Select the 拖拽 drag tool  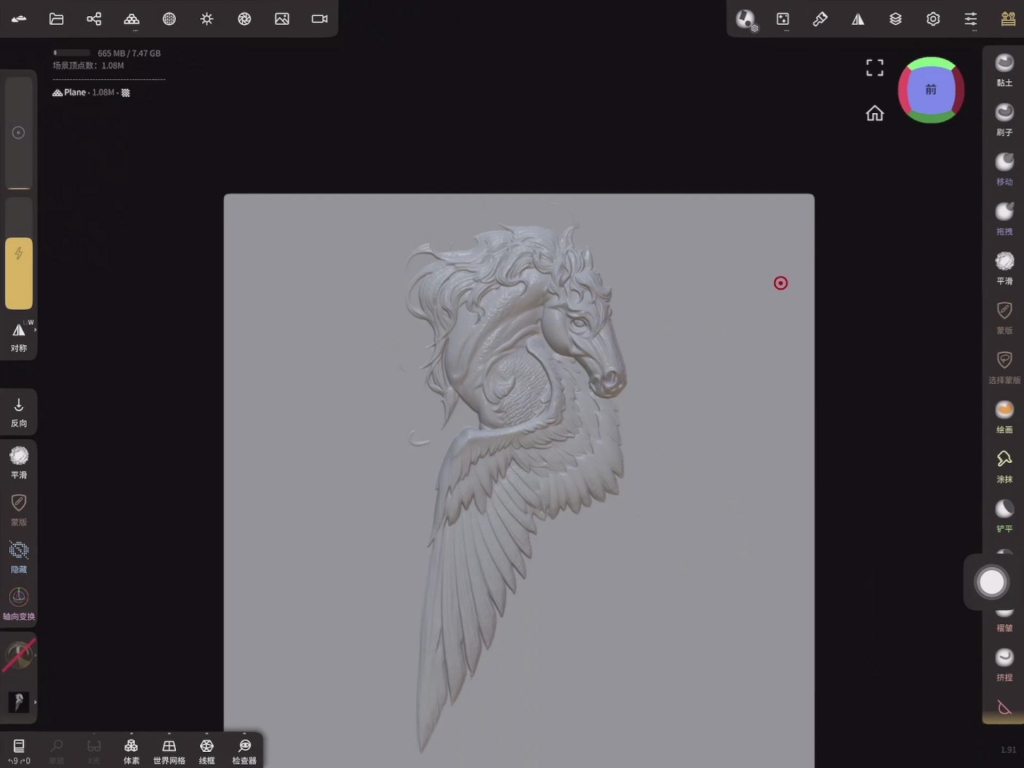coord(1004,219)
